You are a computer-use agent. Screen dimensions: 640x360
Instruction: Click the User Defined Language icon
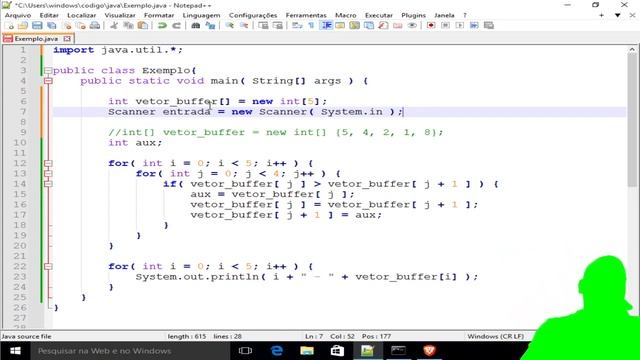tap(340, 26)
